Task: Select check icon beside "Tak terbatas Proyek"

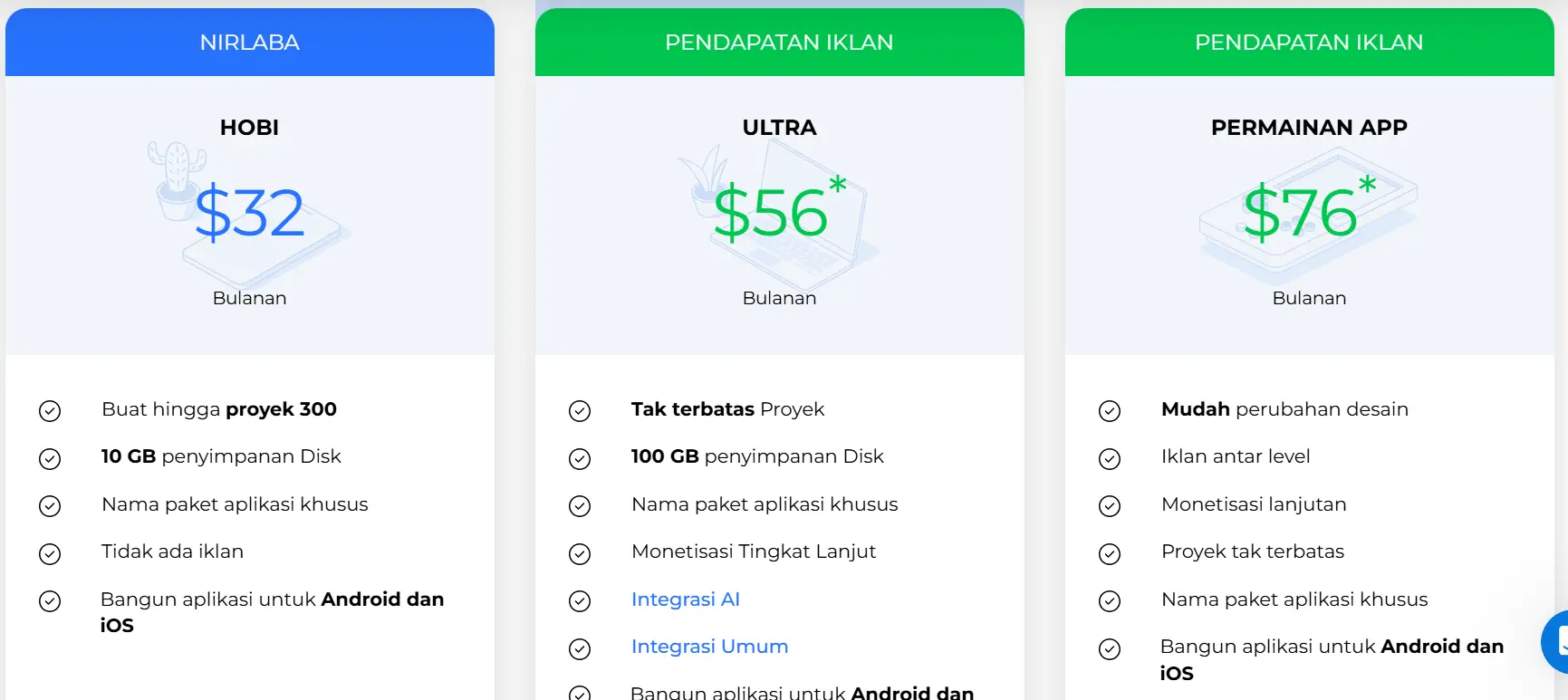Action: coord(580,411)
